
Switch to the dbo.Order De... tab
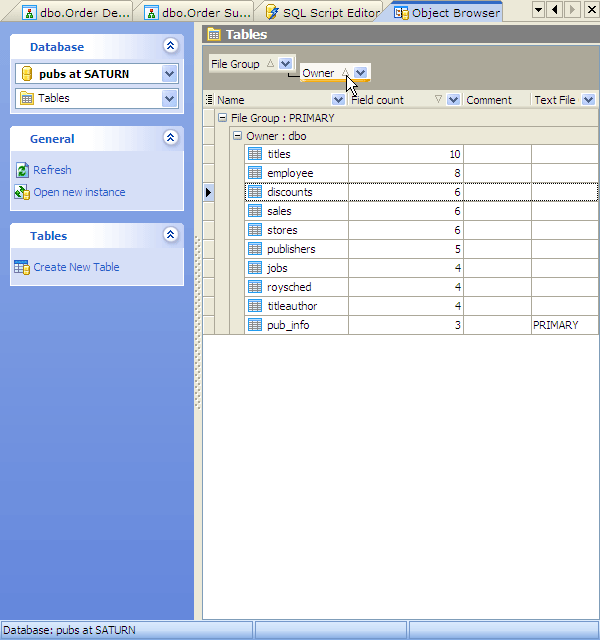click(76, 13)
